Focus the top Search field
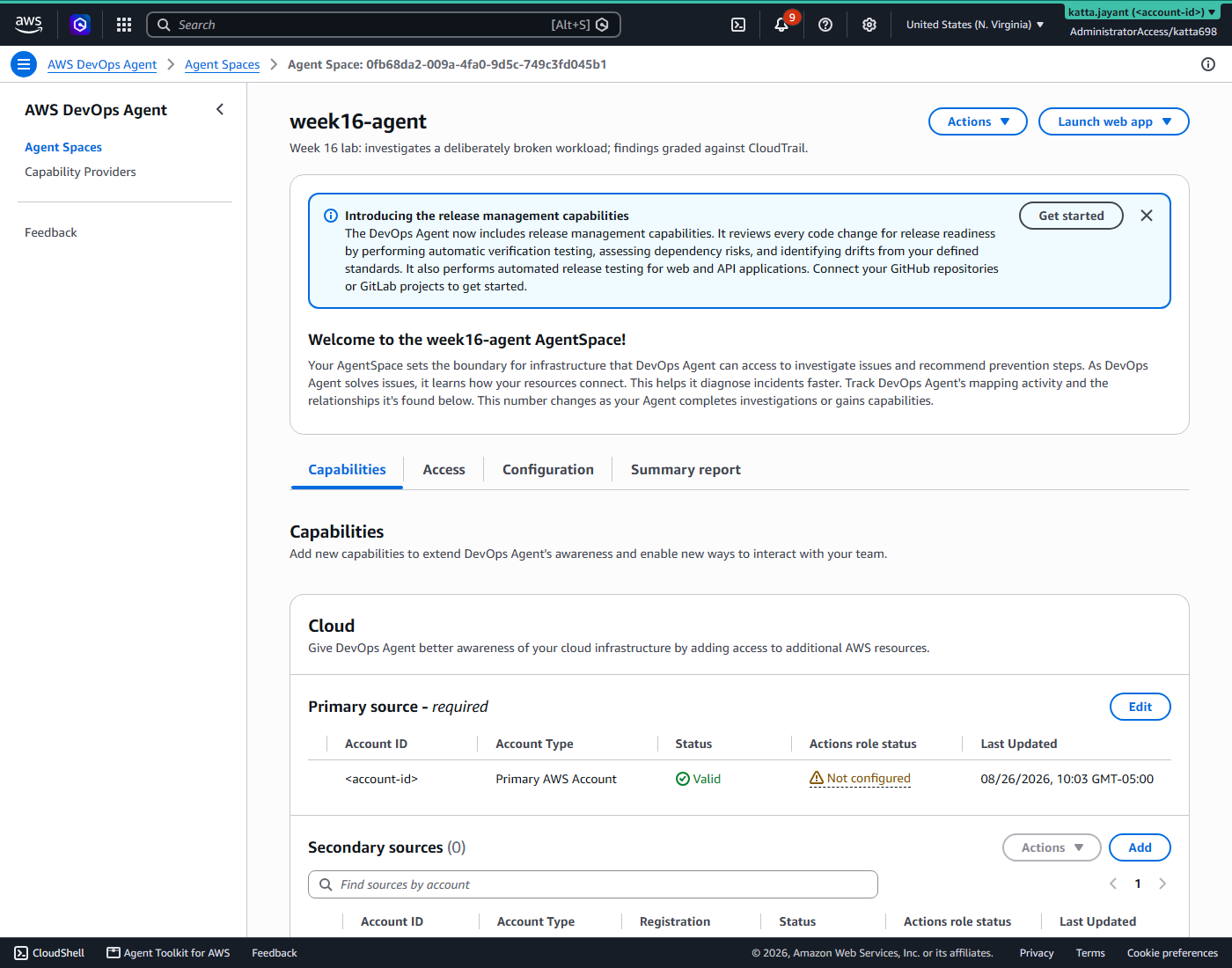 click(x=384, y=25)
